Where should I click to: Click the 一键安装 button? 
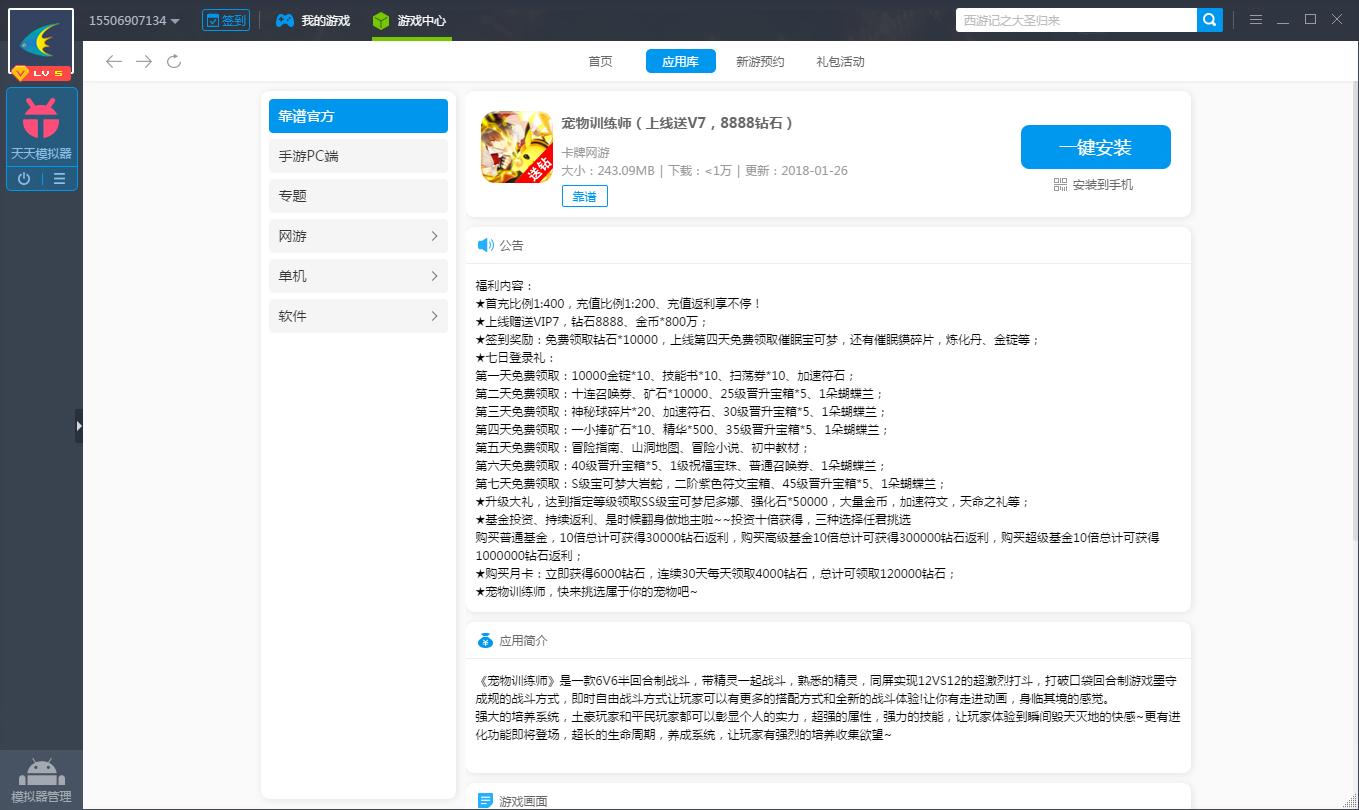tap(1095, 148)
